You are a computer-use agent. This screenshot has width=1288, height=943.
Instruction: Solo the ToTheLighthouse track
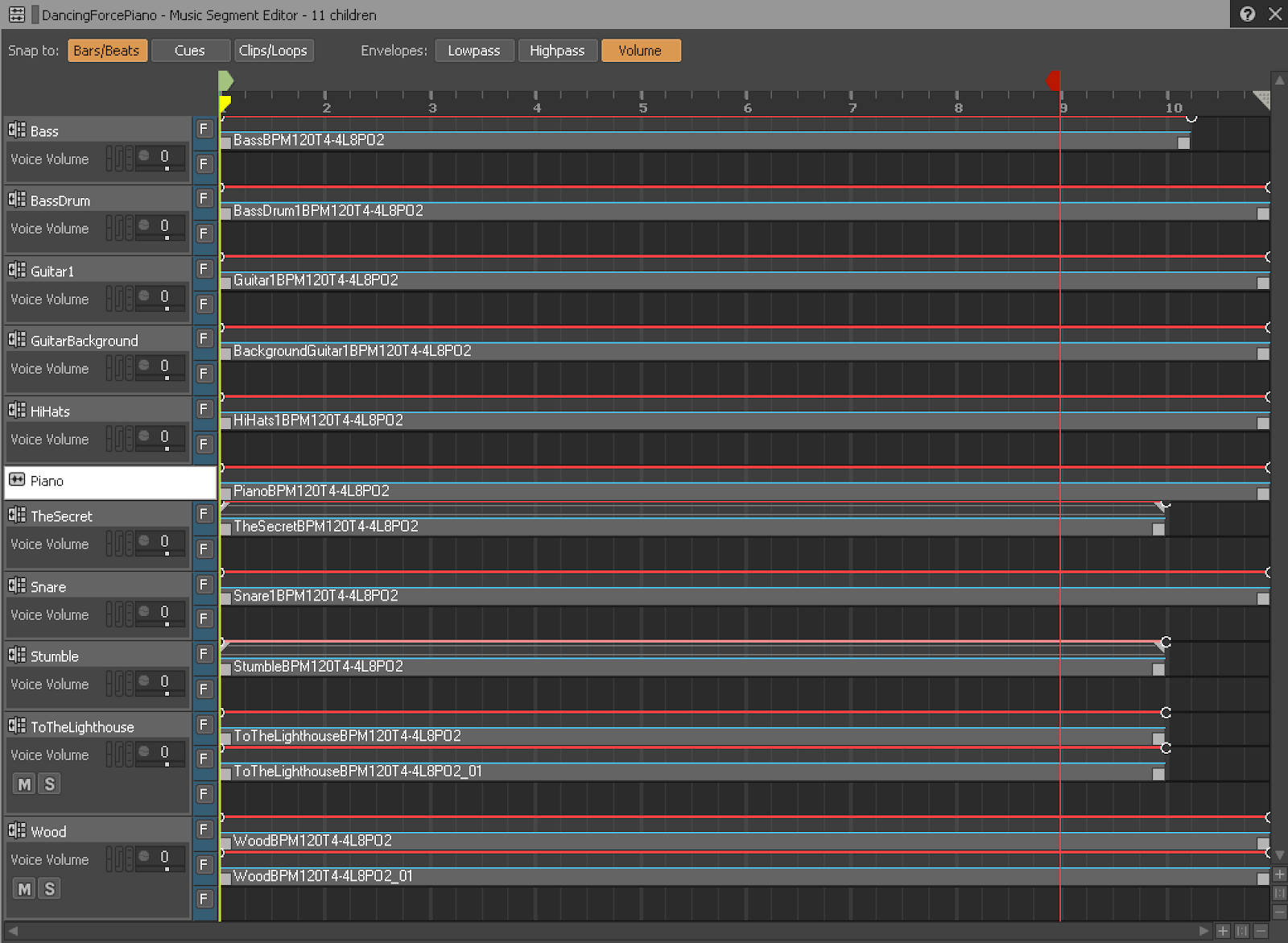click(x=50, y=784)
